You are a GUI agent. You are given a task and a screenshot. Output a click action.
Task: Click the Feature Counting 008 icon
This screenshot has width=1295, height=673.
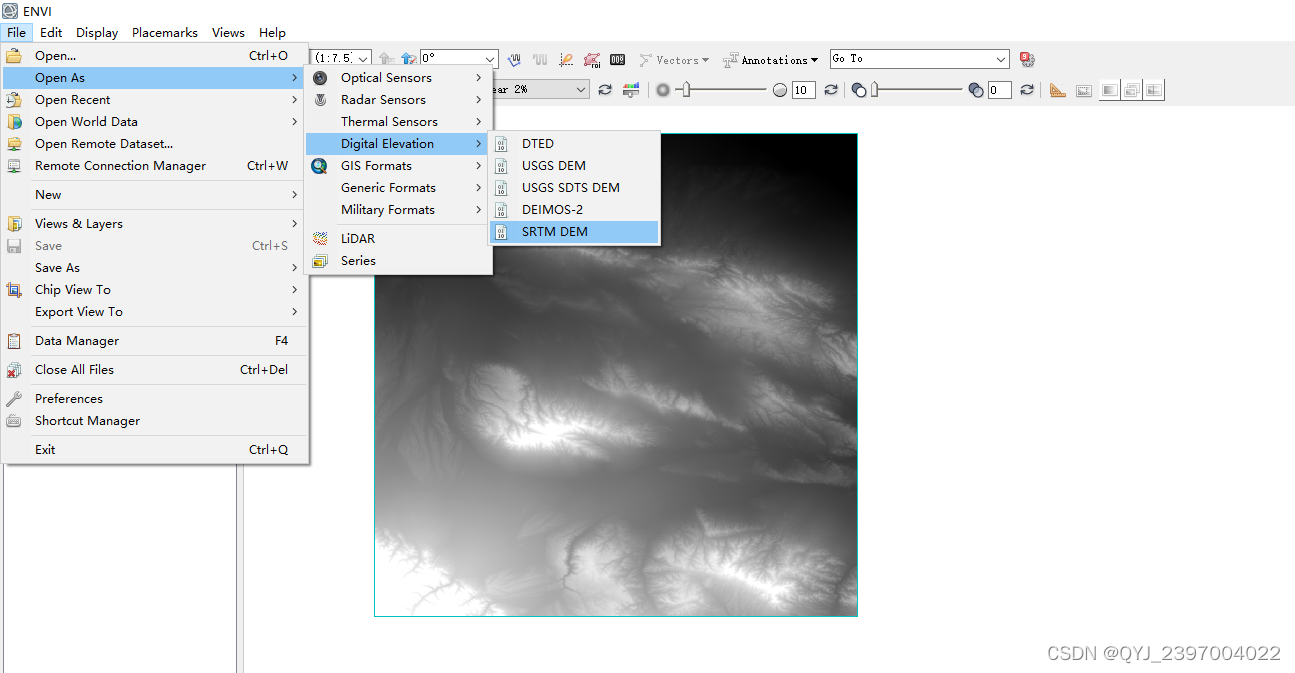[618, 60]
